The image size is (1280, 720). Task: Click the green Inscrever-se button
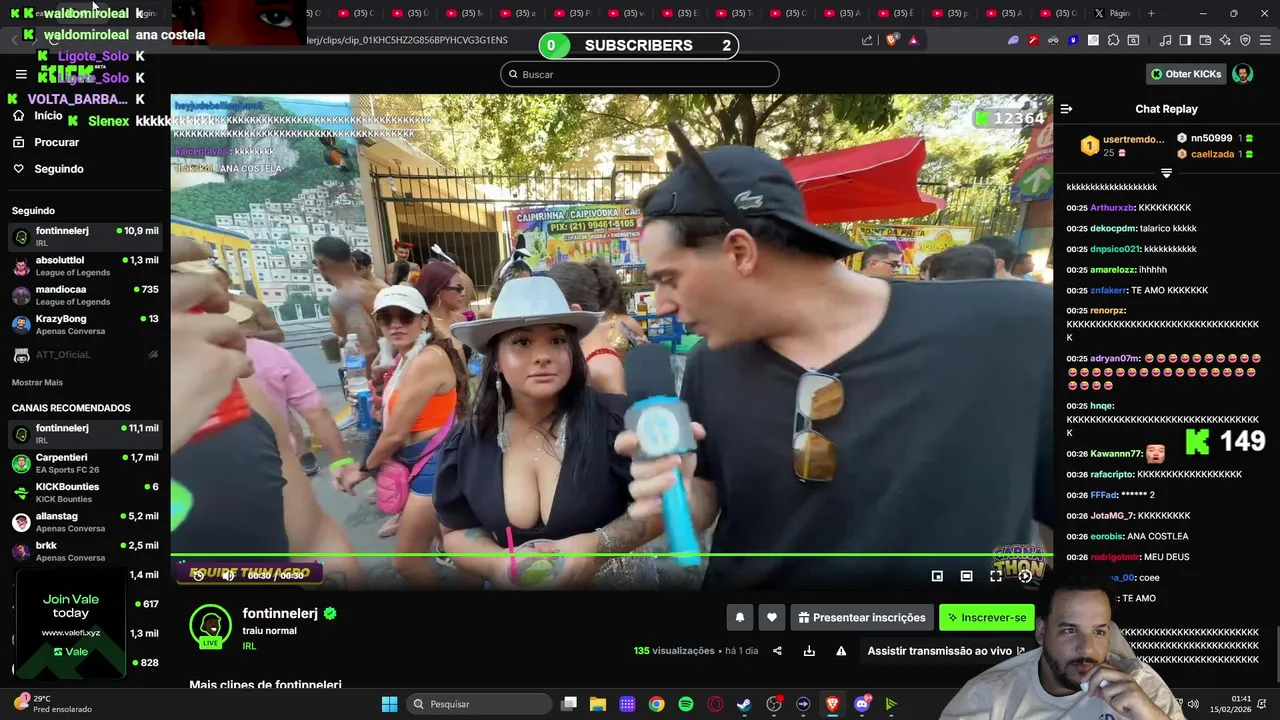coord(986,618)
